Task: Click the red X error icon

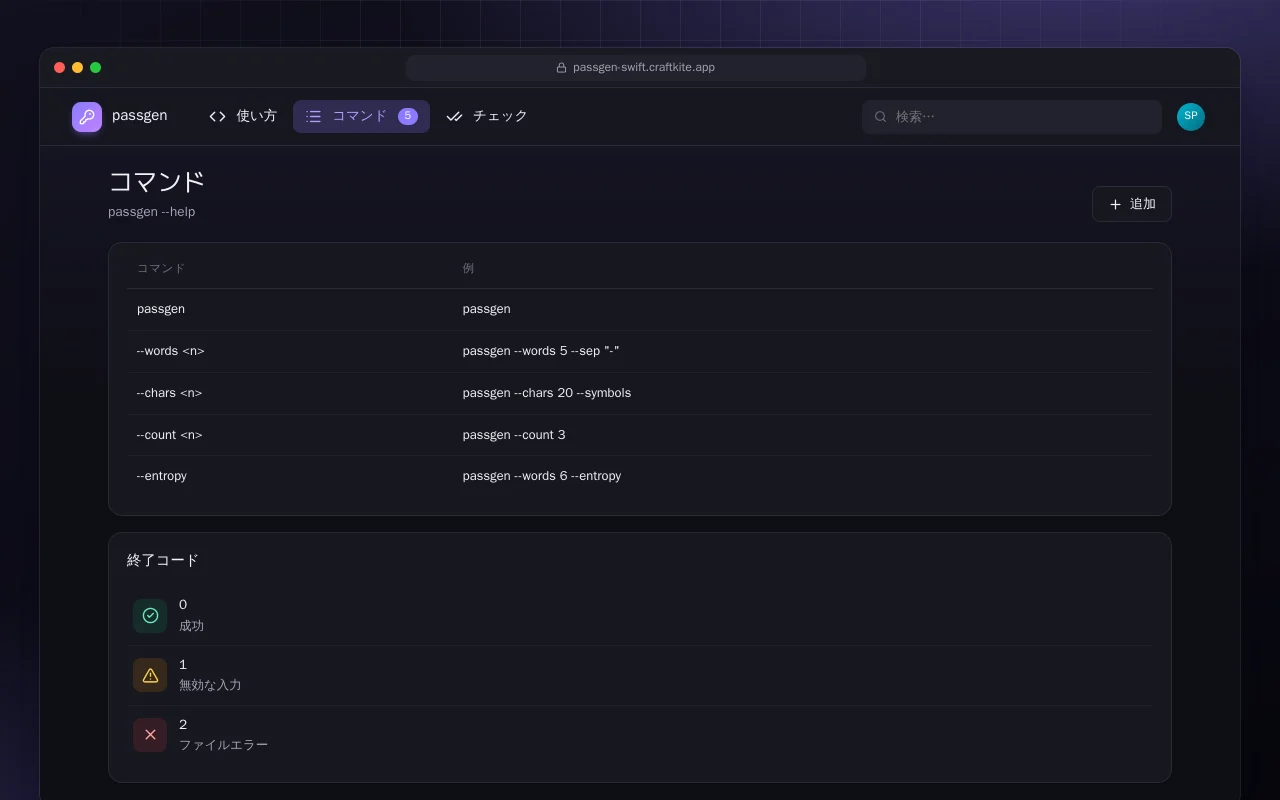Action: [150, 735]
